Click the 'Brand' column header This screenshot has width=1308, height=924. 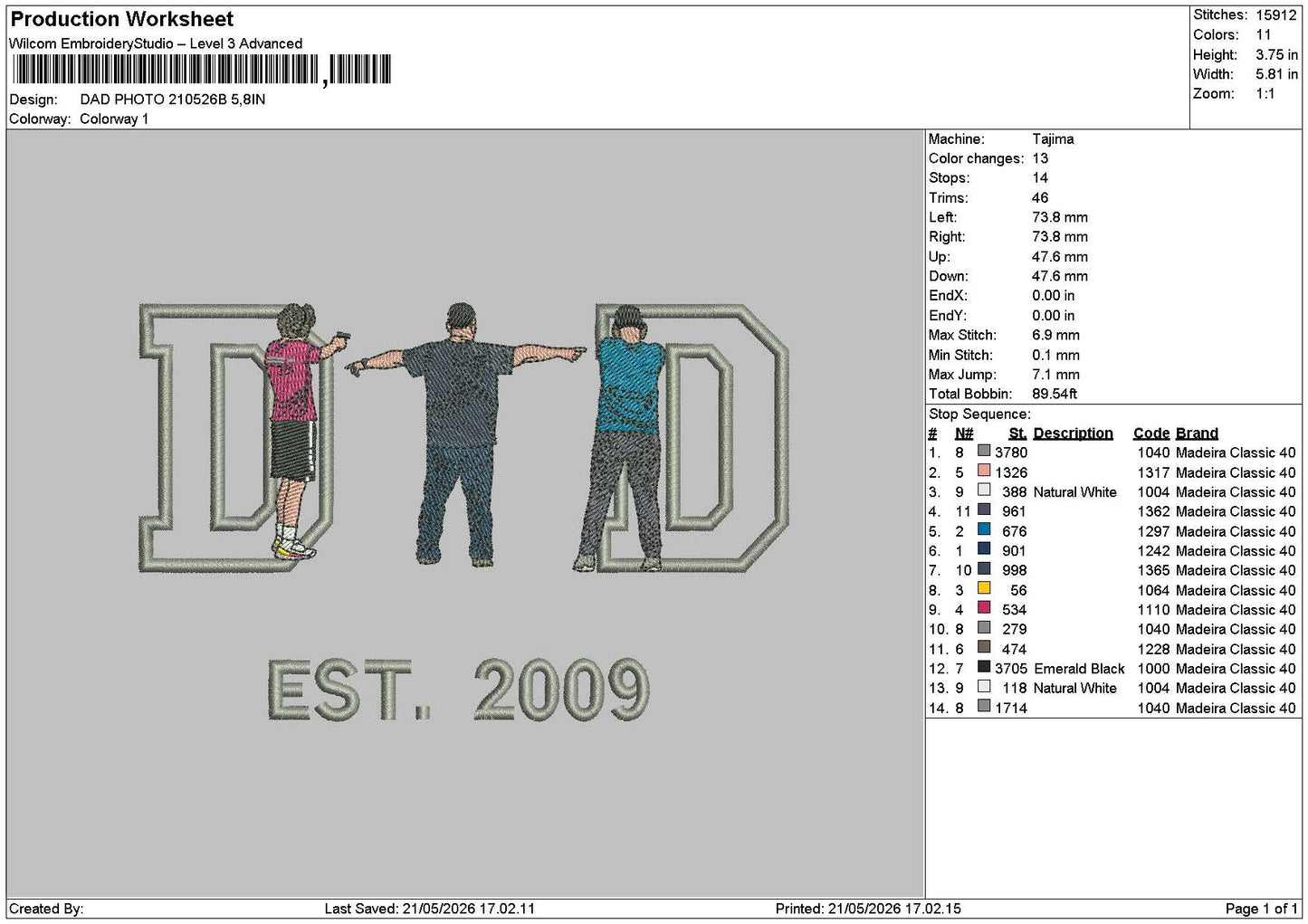click(x=1197, y=433)
